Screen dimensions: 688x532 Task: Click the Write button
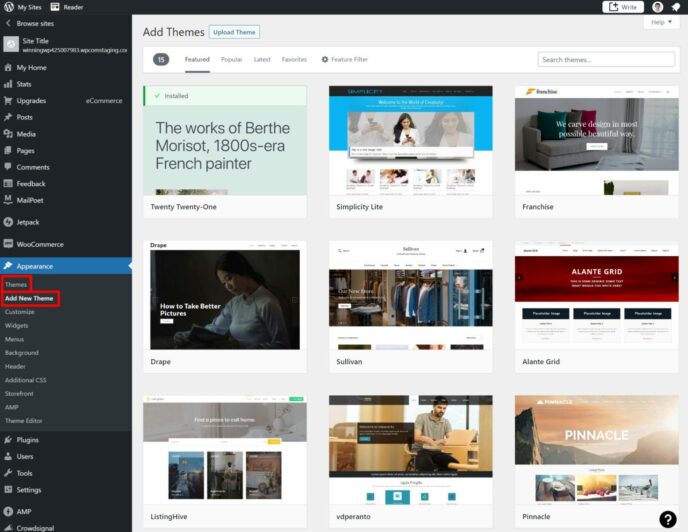point(623,7)
